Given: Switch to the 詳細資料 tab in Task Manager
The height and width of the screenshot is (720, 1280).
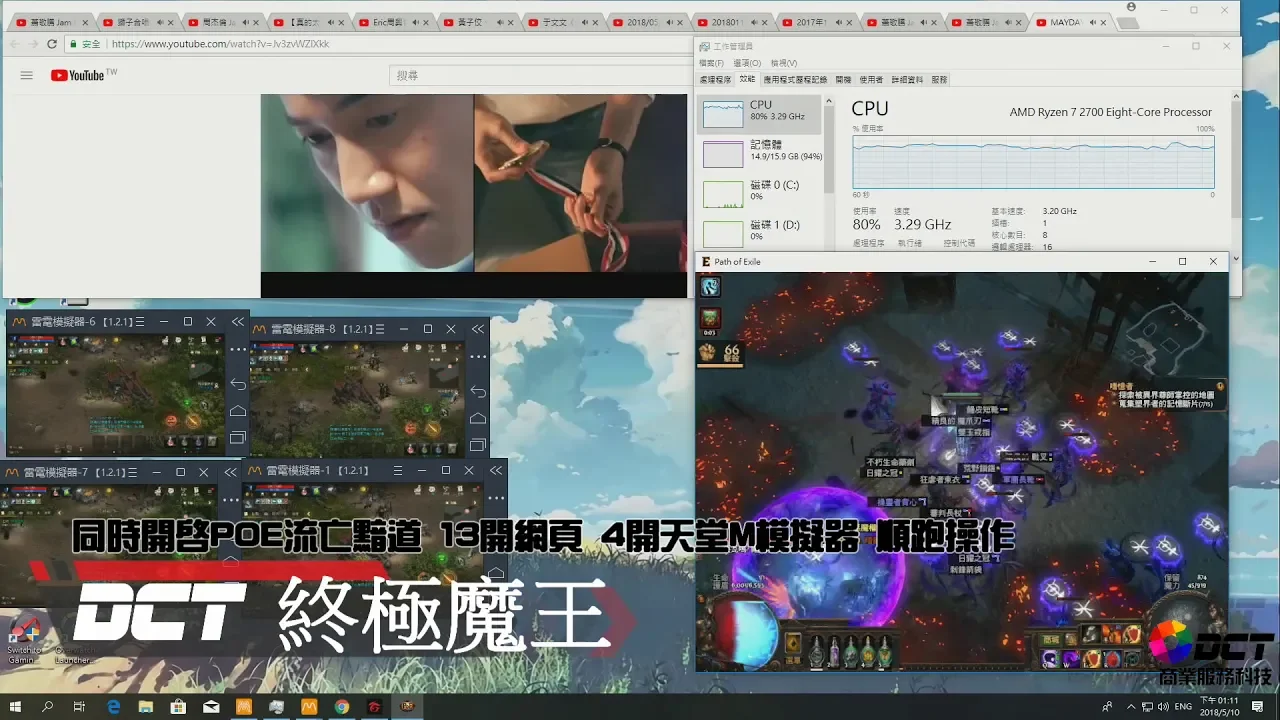Looking at the screenshot, I should 907,79.
